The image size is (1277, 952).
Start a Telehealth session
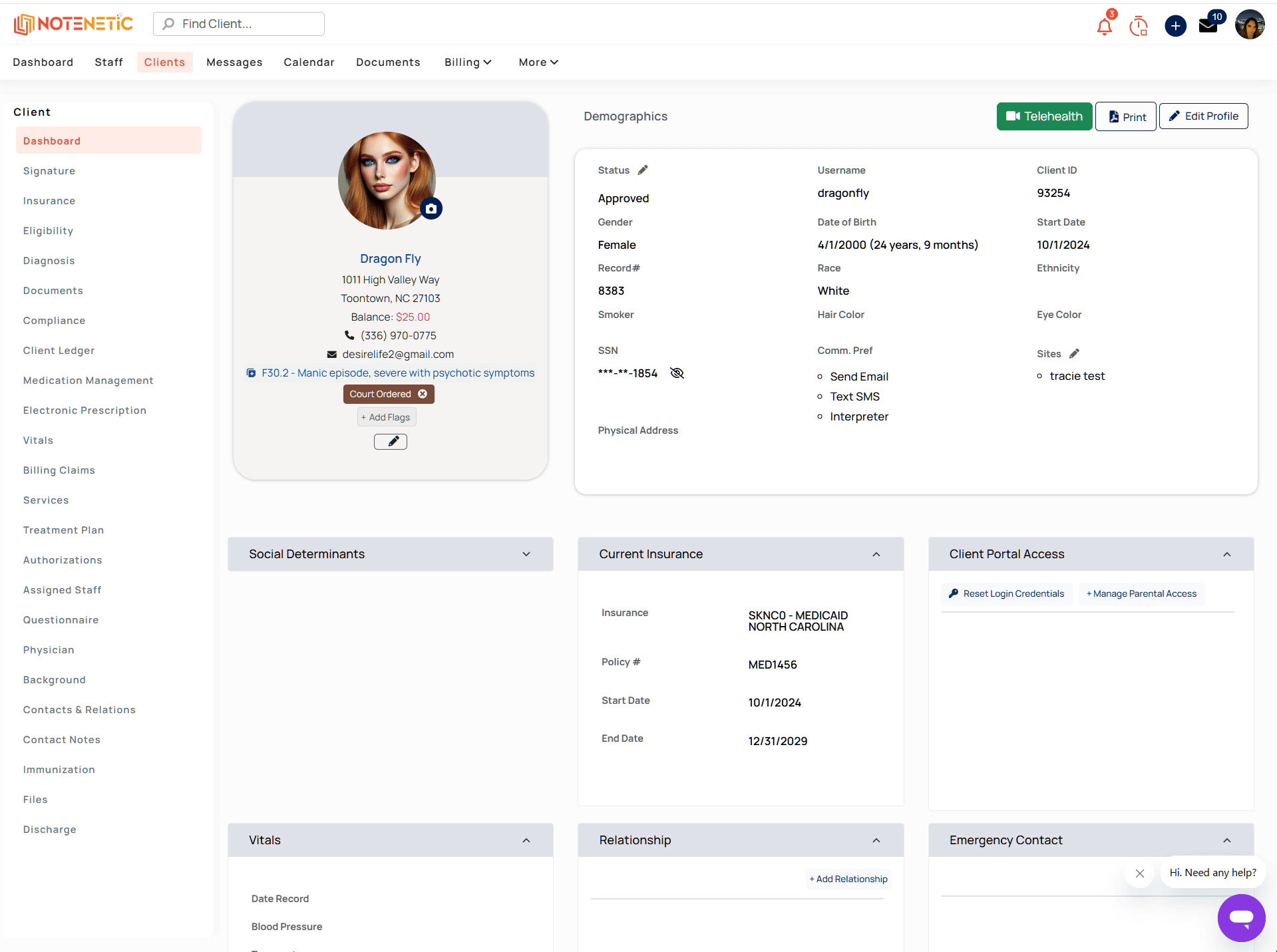1044,116
